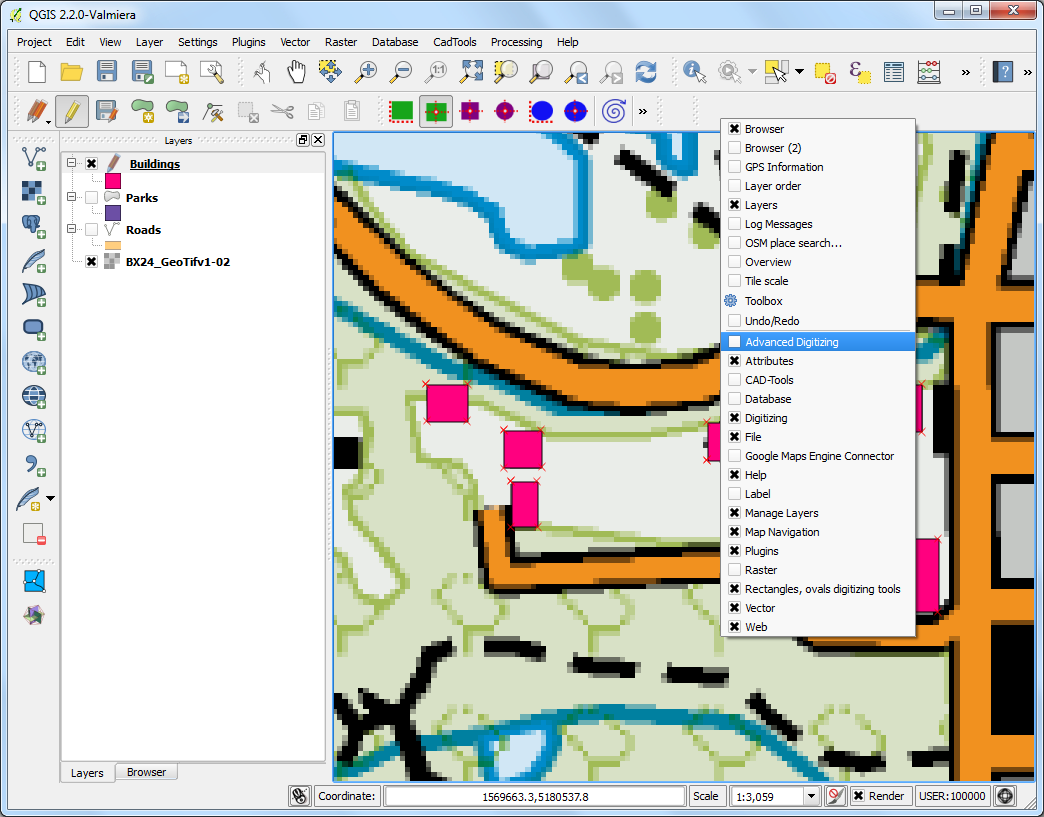The height and width of the screenshot is (817, 1044).
Task: Add vector layer from side toolbar
Action: coord(34,158)
